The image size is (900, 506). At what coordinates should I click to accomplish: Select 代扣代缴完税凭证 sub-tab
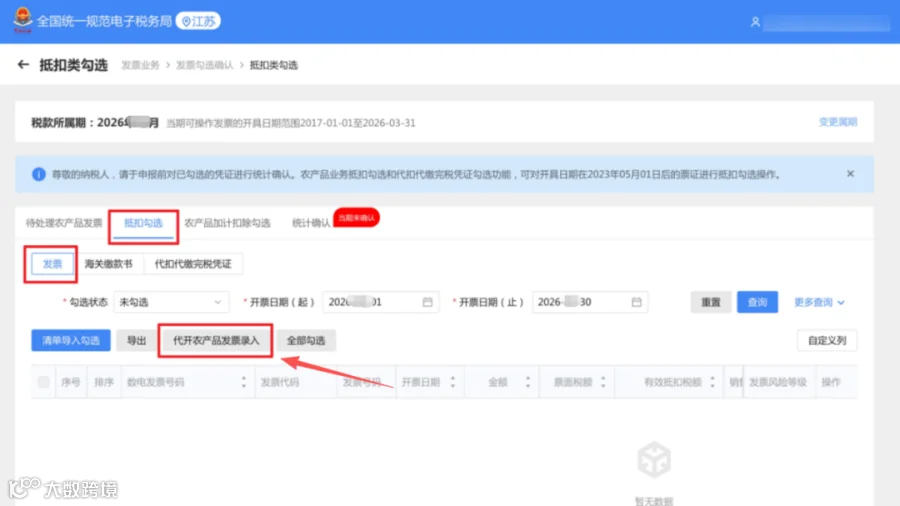point(193,264)
